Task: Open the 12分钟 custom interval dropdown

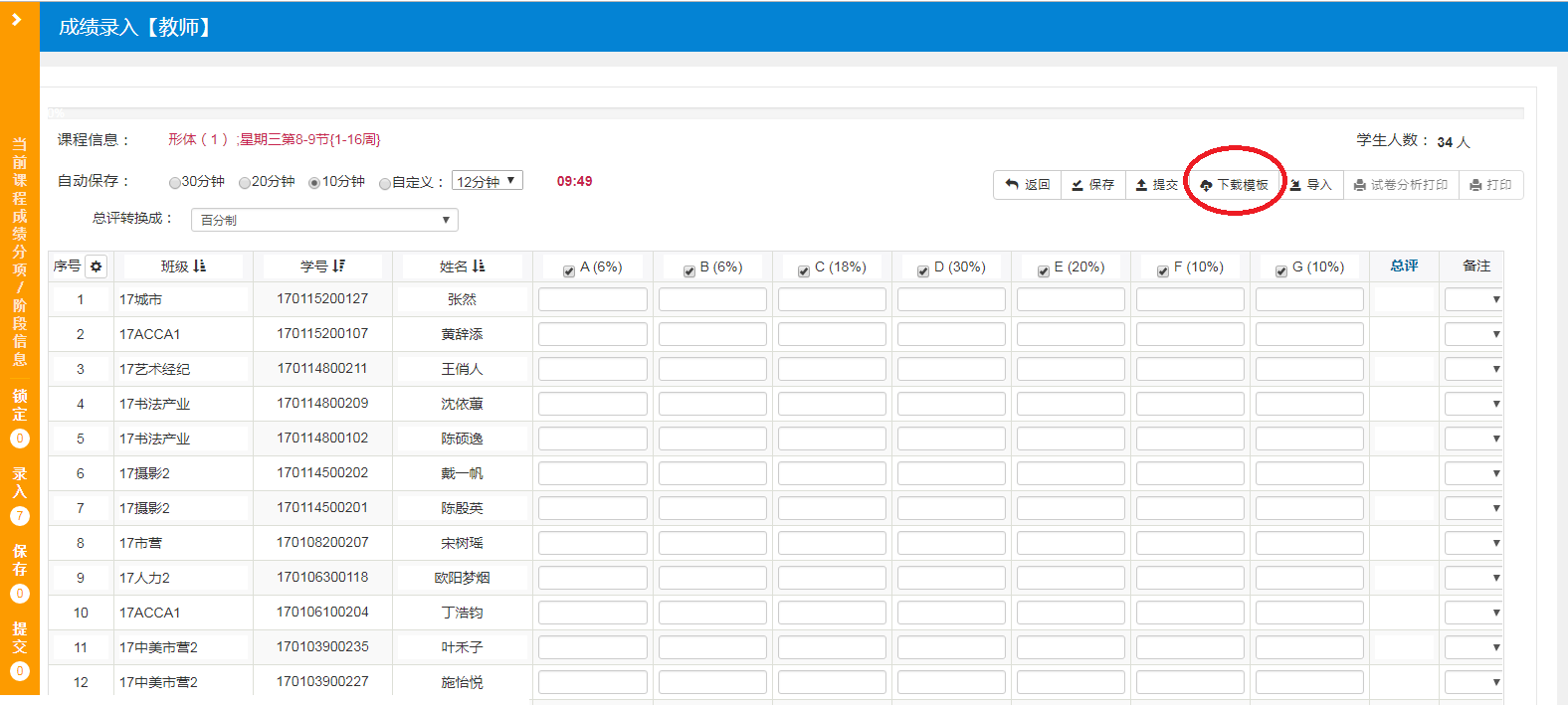Action: pos(488,181)
